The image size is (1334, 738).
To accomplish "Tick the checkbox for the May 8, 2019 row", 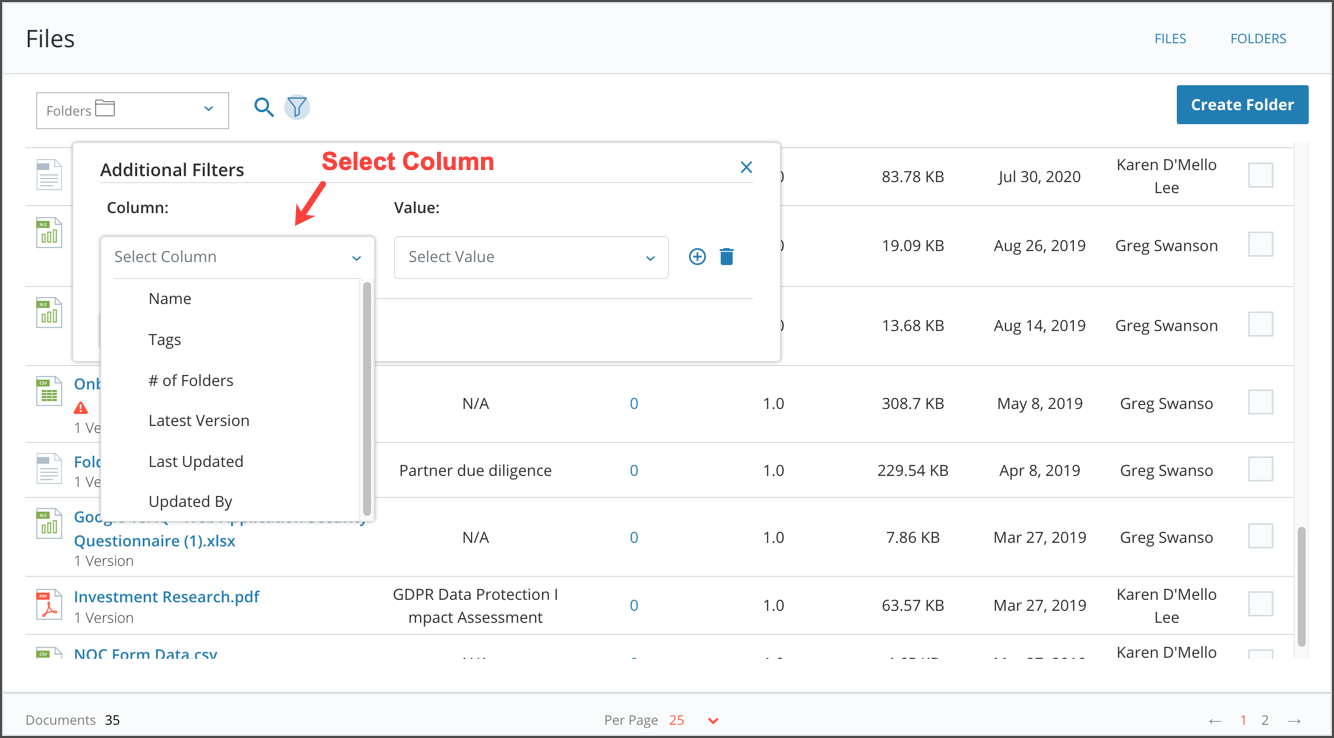I will pos(1261,402).
